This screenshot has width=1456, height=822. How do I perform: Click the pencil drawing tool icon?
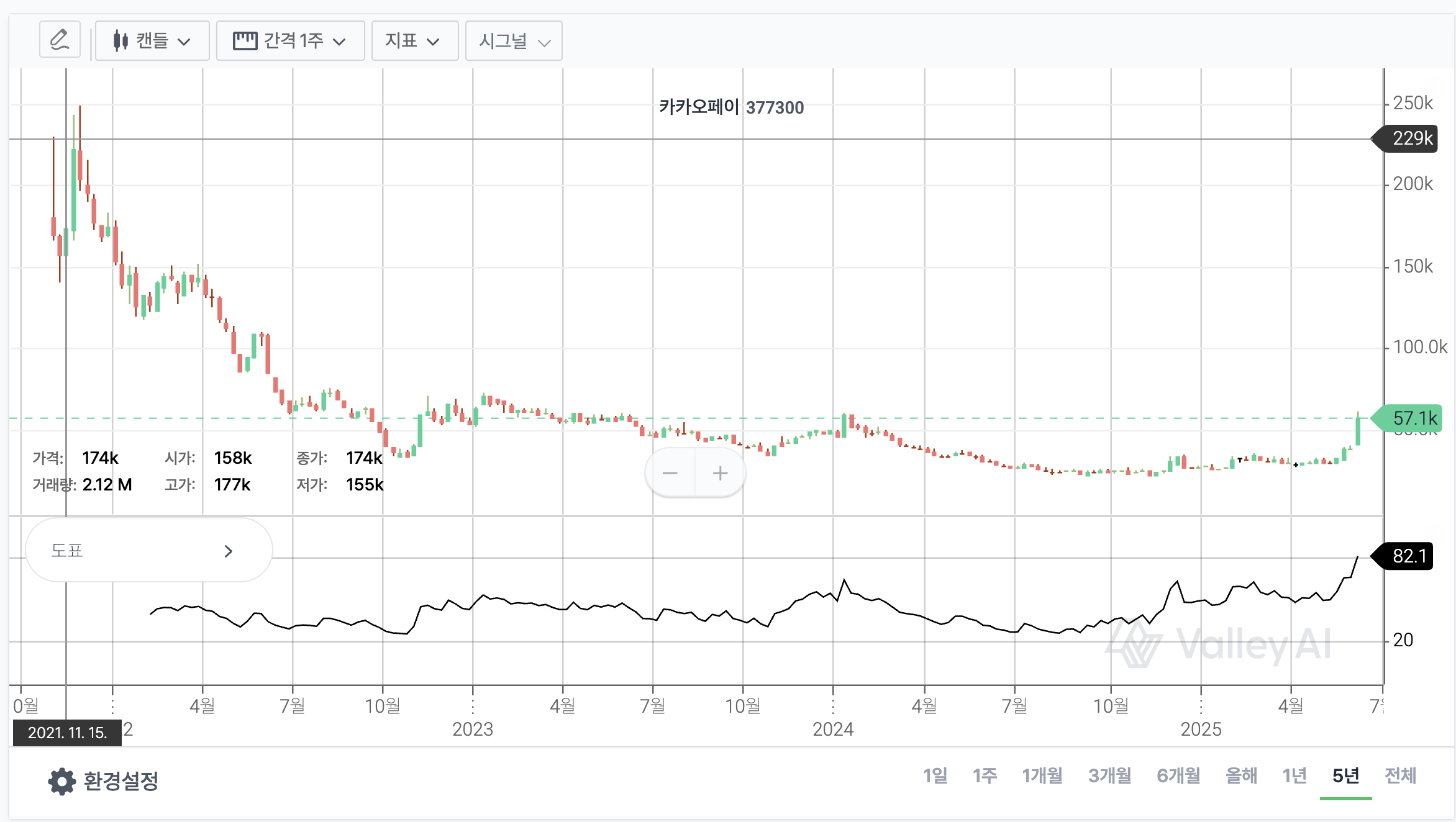coord(60,40)
